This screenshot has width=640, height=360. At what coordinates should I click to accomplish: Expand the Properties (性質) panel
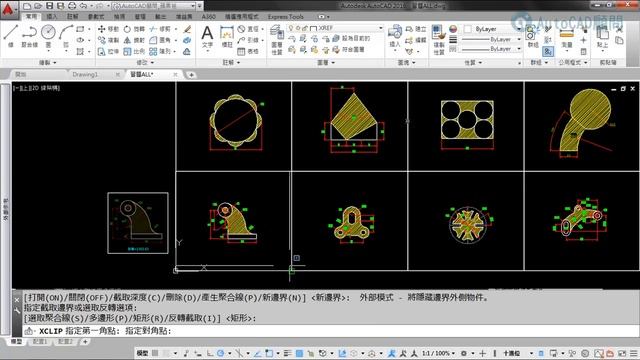[473, 62]
